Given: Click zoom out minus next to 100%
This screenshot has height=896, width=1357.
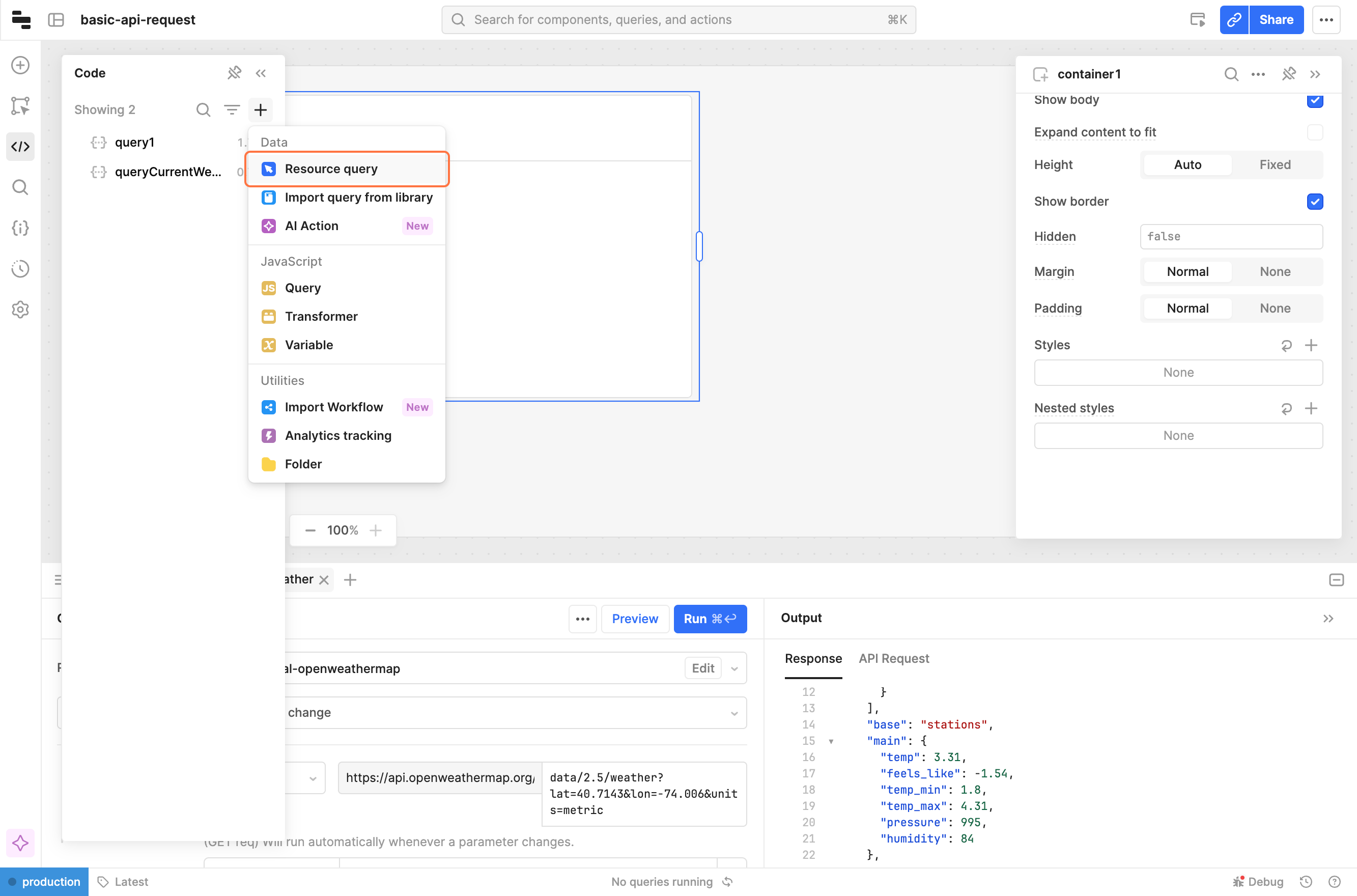Looking at the screenshot, I should 310,530.
